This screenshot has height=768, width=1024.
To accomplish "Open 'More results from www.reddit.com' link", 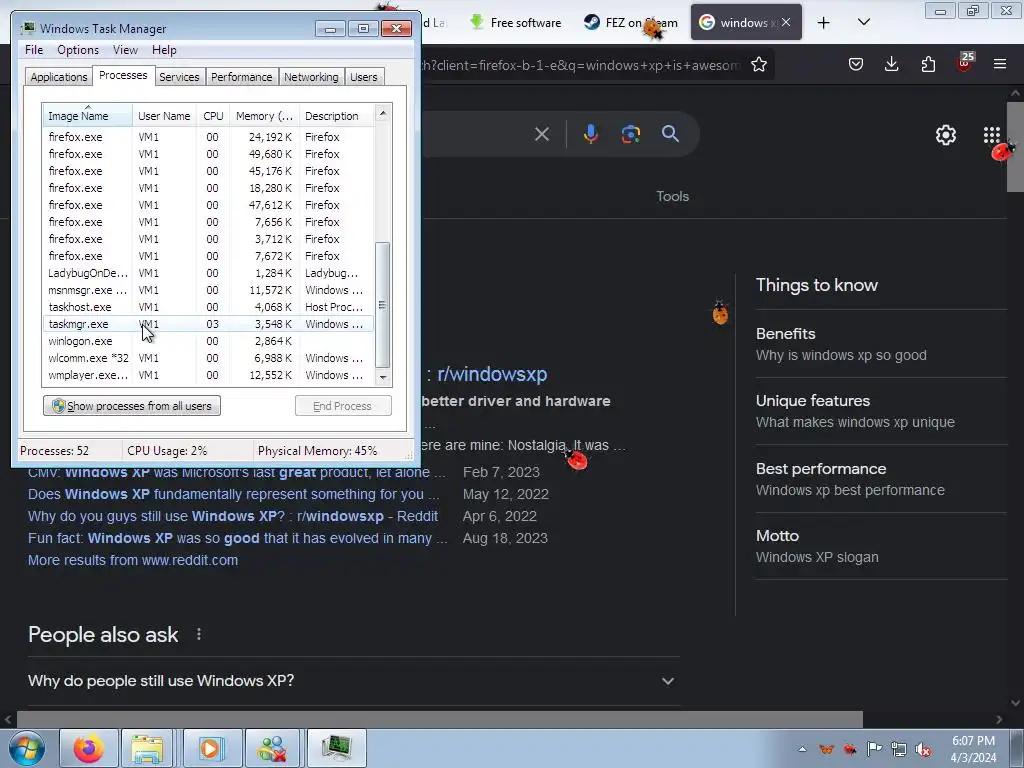I will 133,560.
